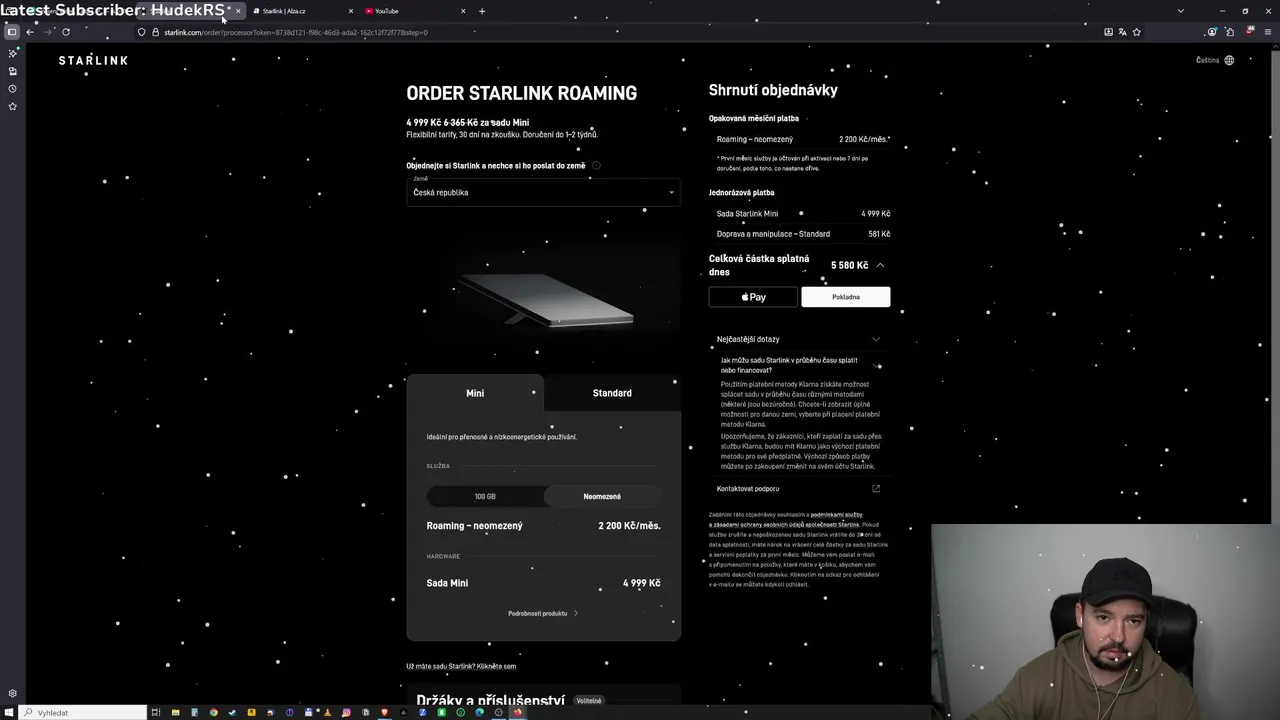The width and height of the screenshot is (1280, 720).
Task: Reload the current Starlink page
Action: [x=66, y=32]
